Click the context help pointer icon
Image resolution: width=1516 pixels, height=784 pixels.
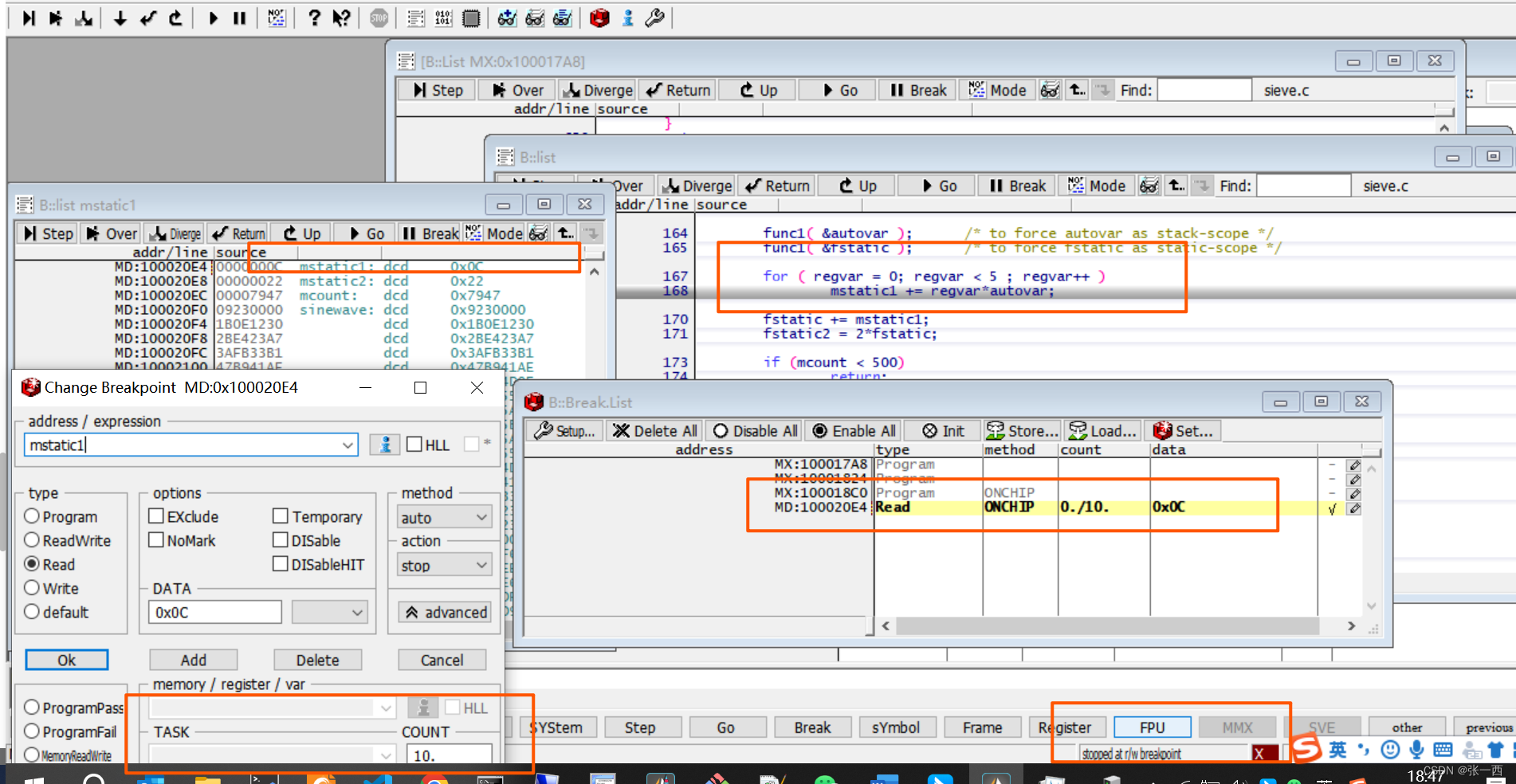(x=341, y=18)
